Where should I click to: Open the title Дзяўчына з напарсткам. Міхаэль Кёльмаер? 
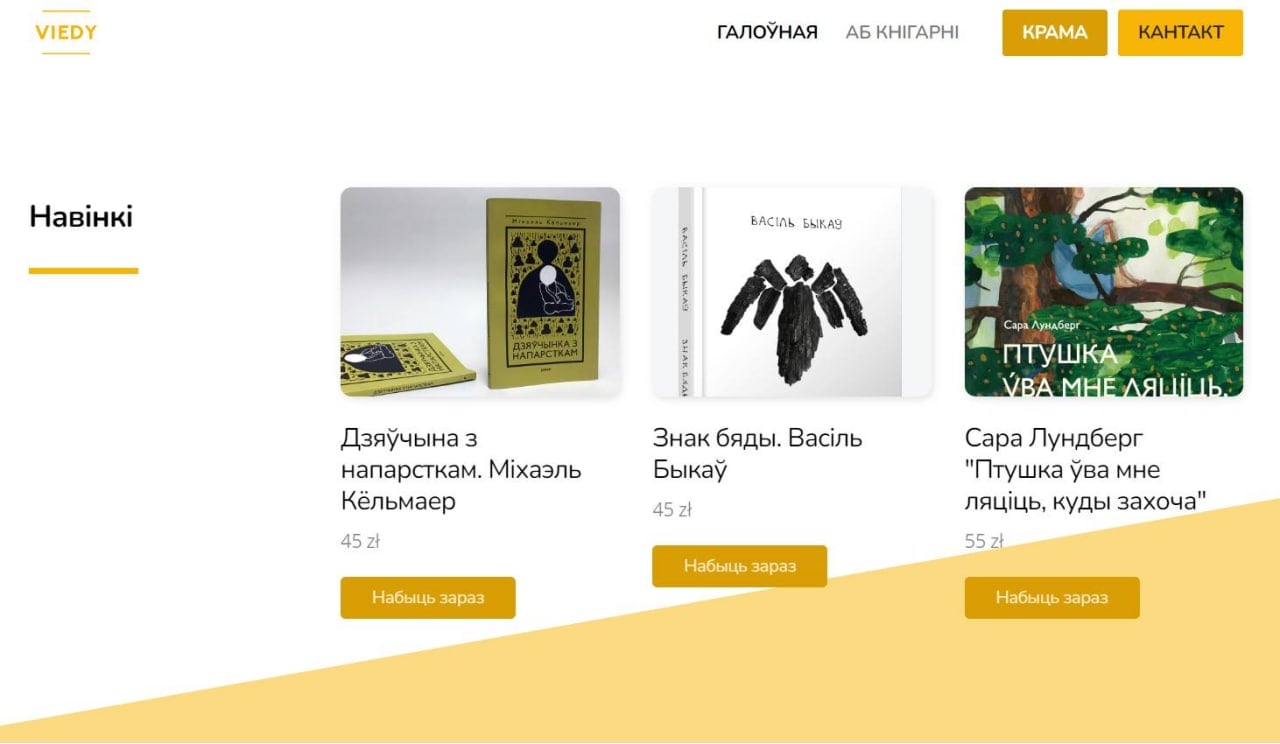pos(461,469)
